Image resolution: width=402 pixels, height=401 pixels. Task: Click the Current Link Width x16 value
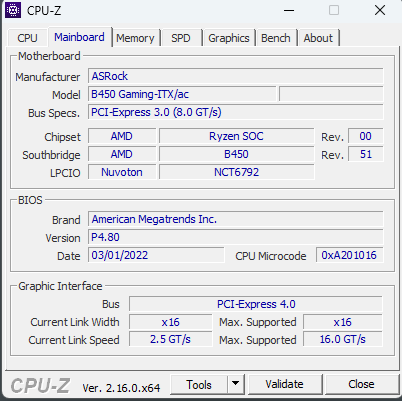tap(170, 322)
